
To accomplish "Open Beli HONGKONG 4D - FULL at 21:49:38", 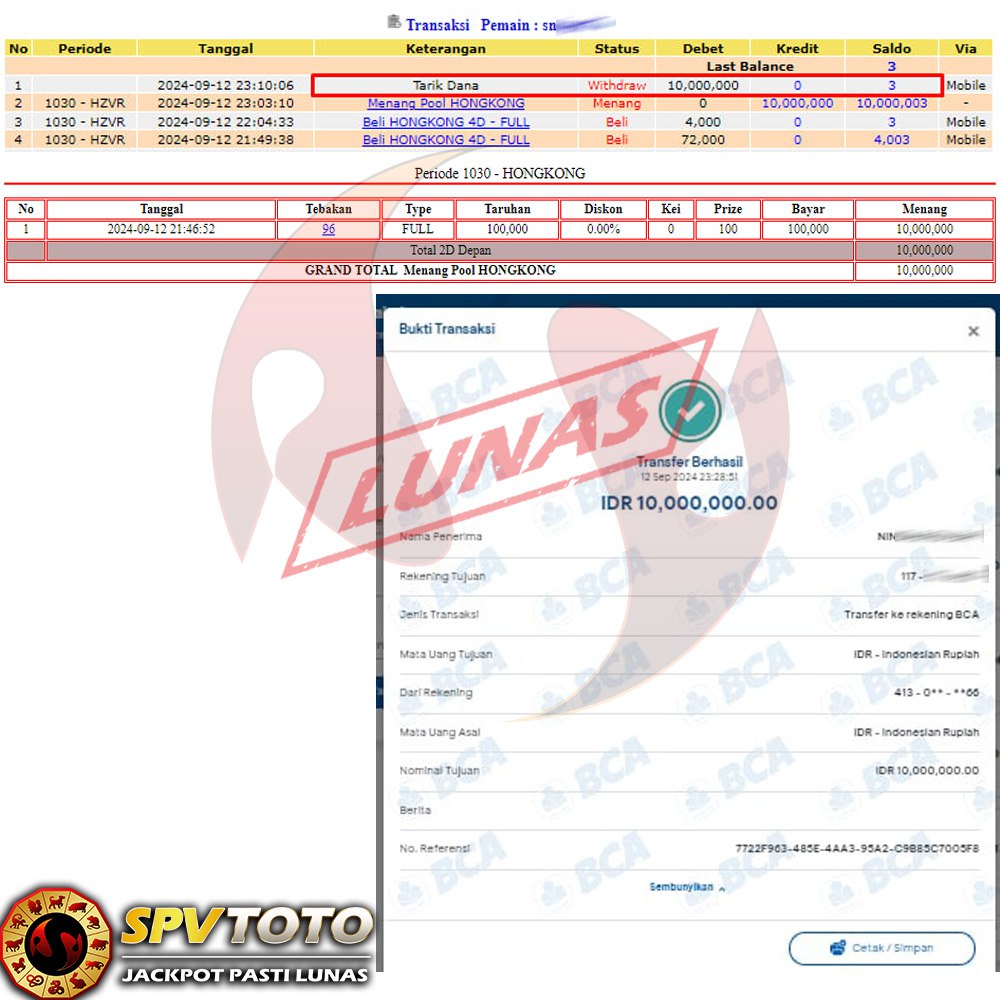I will click(446, 140).
